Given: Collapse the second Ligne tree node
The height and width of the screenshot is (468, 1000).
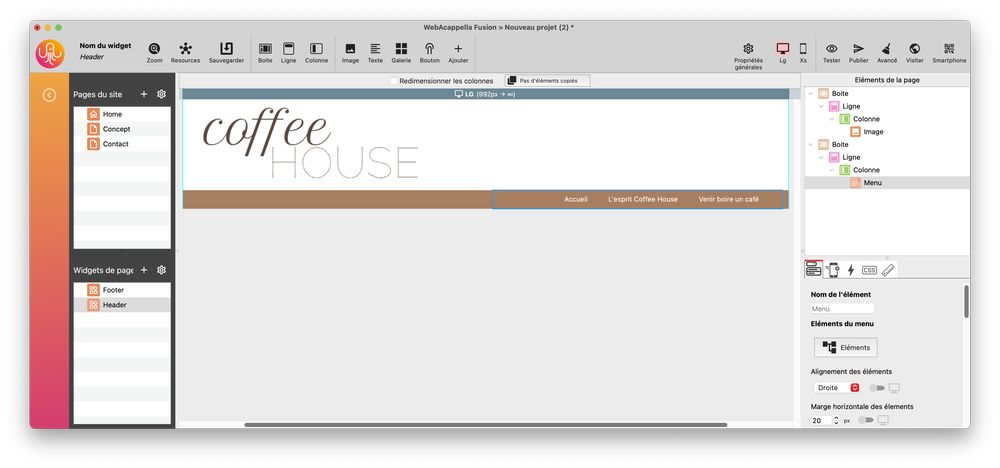Looking at the screenshot, I should point(821,157).
